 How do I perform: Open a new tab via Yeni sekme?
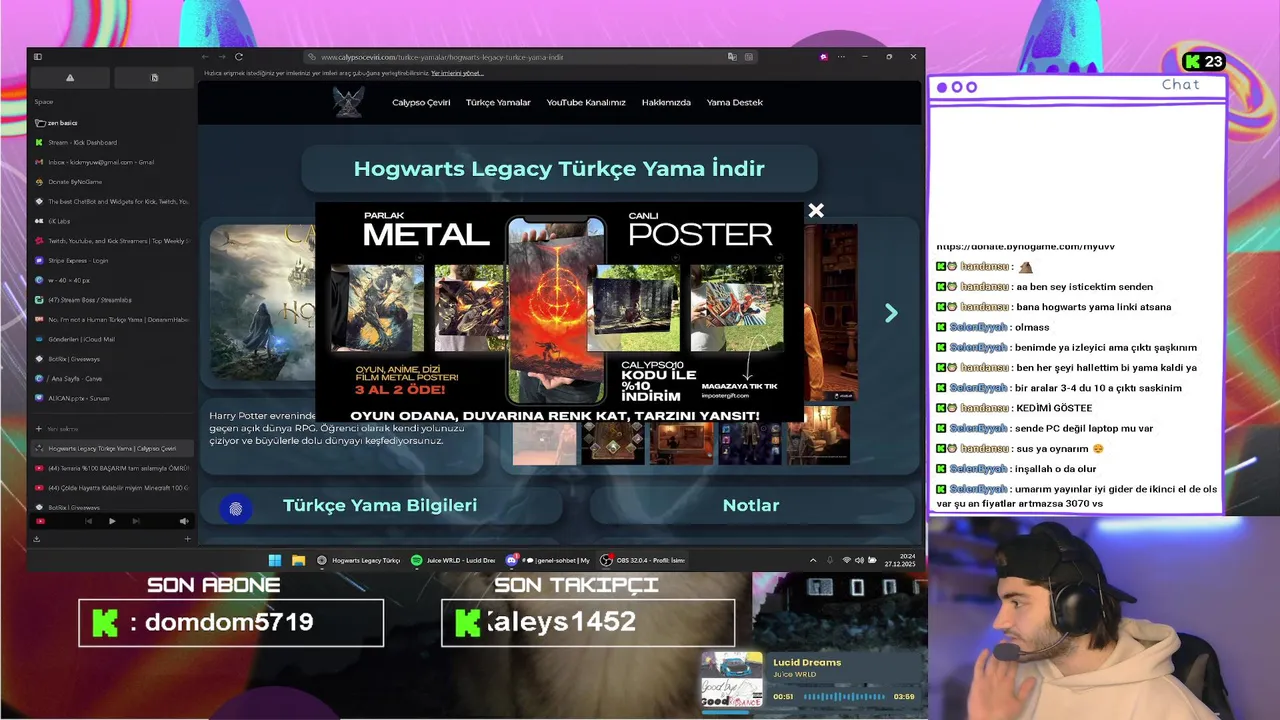point(111,429)
